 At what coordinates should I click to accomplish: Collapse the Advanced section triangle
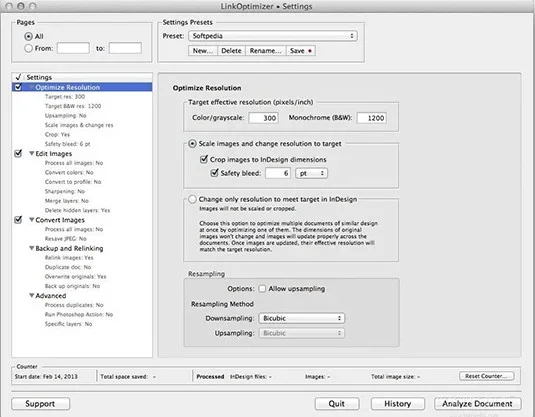(x=31, y=295)
